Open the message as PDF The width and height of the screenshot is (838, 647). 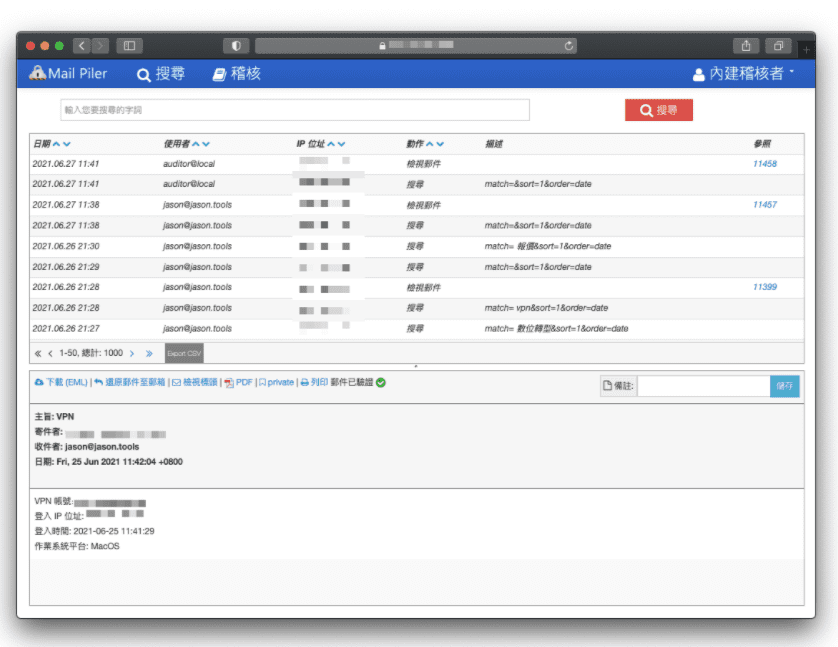[238, 383]
